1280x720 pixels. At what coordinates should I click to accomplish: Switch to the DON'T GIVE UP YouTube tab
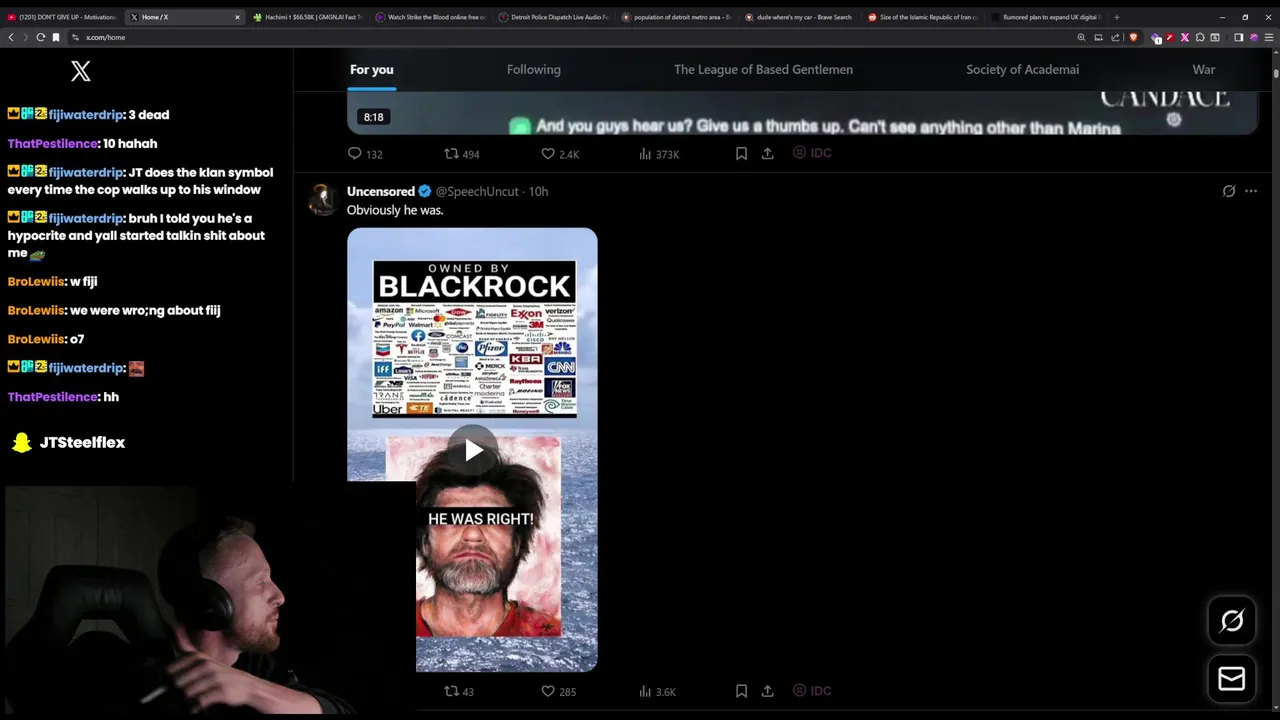tap(62, 17)
